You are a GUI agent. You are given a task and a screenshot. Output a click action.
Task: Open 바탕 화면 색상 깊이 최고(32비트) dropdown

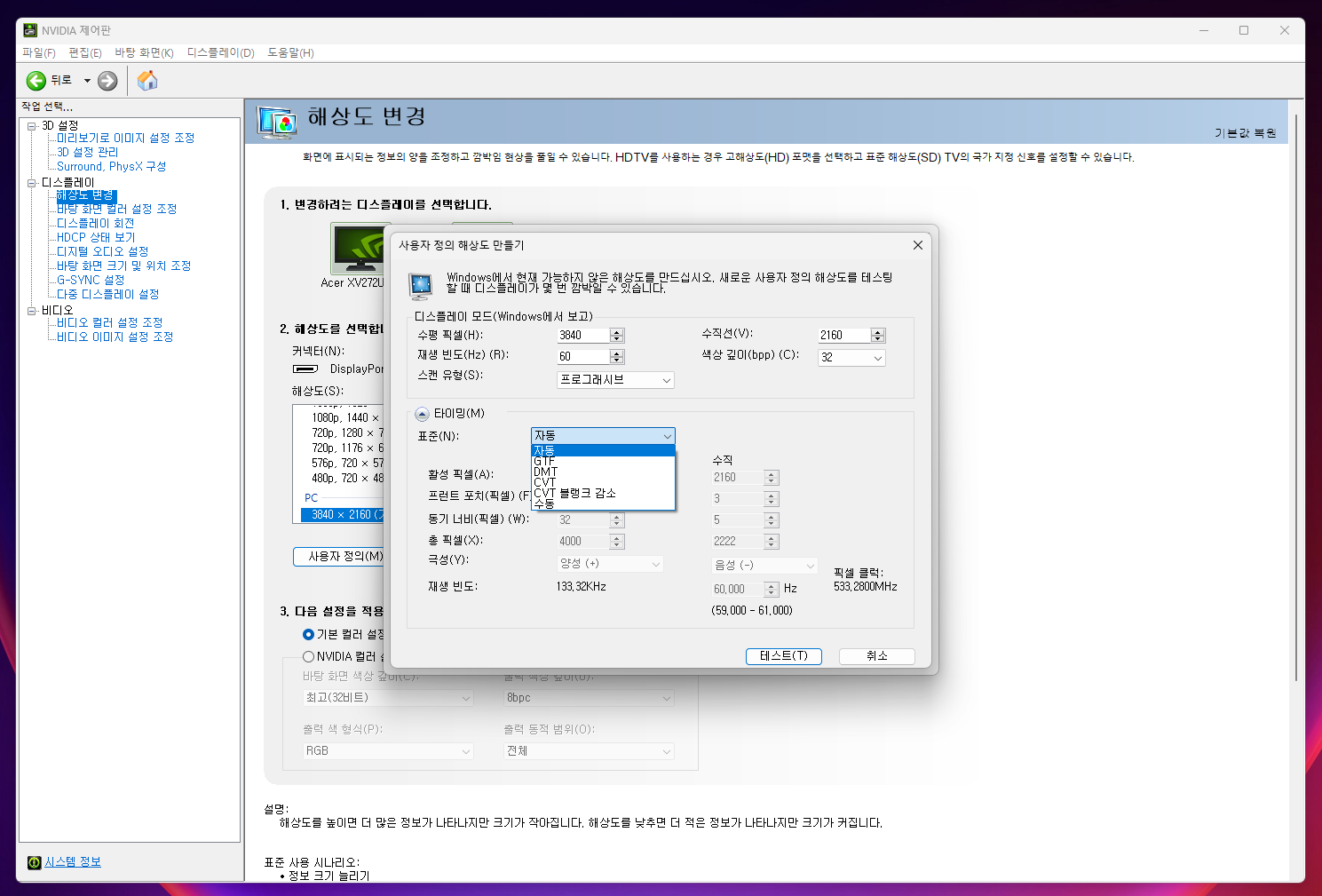click(x=388, y=699)
